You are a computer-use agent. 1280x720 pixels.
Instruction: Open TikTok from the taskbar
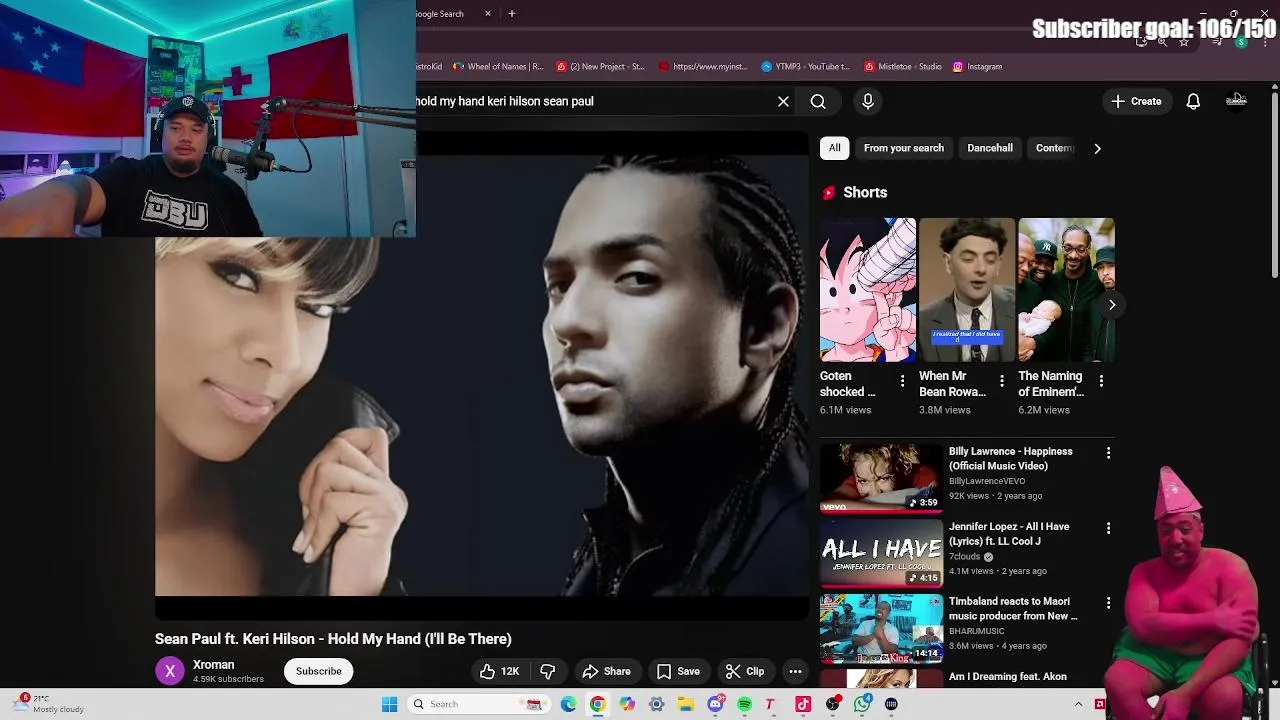pyautogui.click(x=803, y=704)
